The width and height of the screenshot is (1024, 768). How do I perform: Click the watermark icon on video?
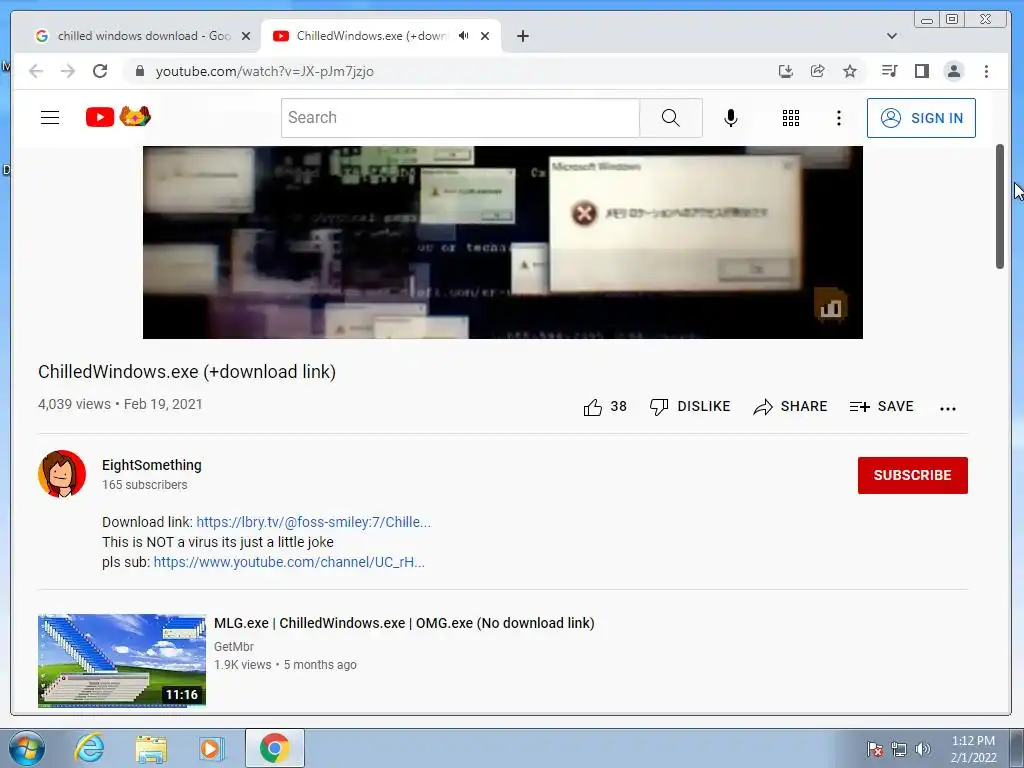[830, 304]
